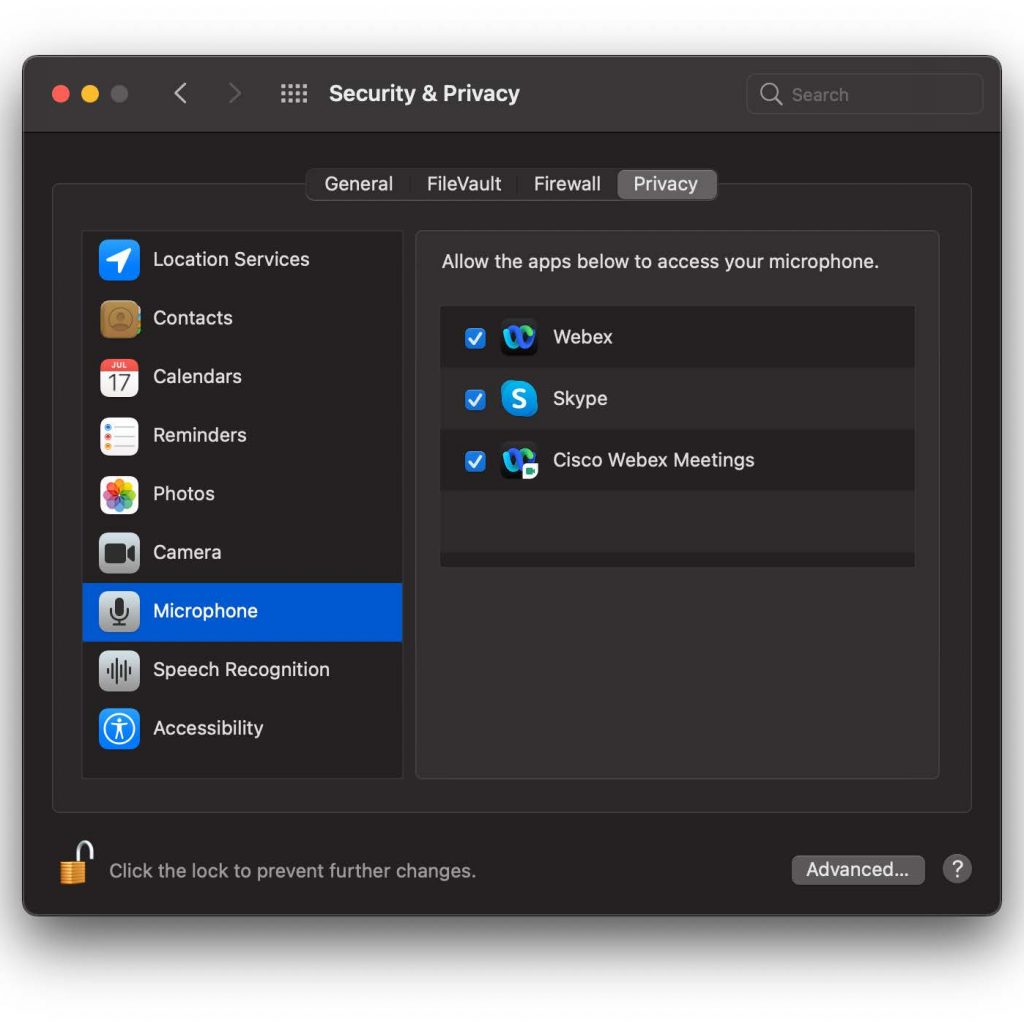This screenshot has height=1024, width=1024.
Task: Switch to the Firewall tab
Action: [567, 184]
